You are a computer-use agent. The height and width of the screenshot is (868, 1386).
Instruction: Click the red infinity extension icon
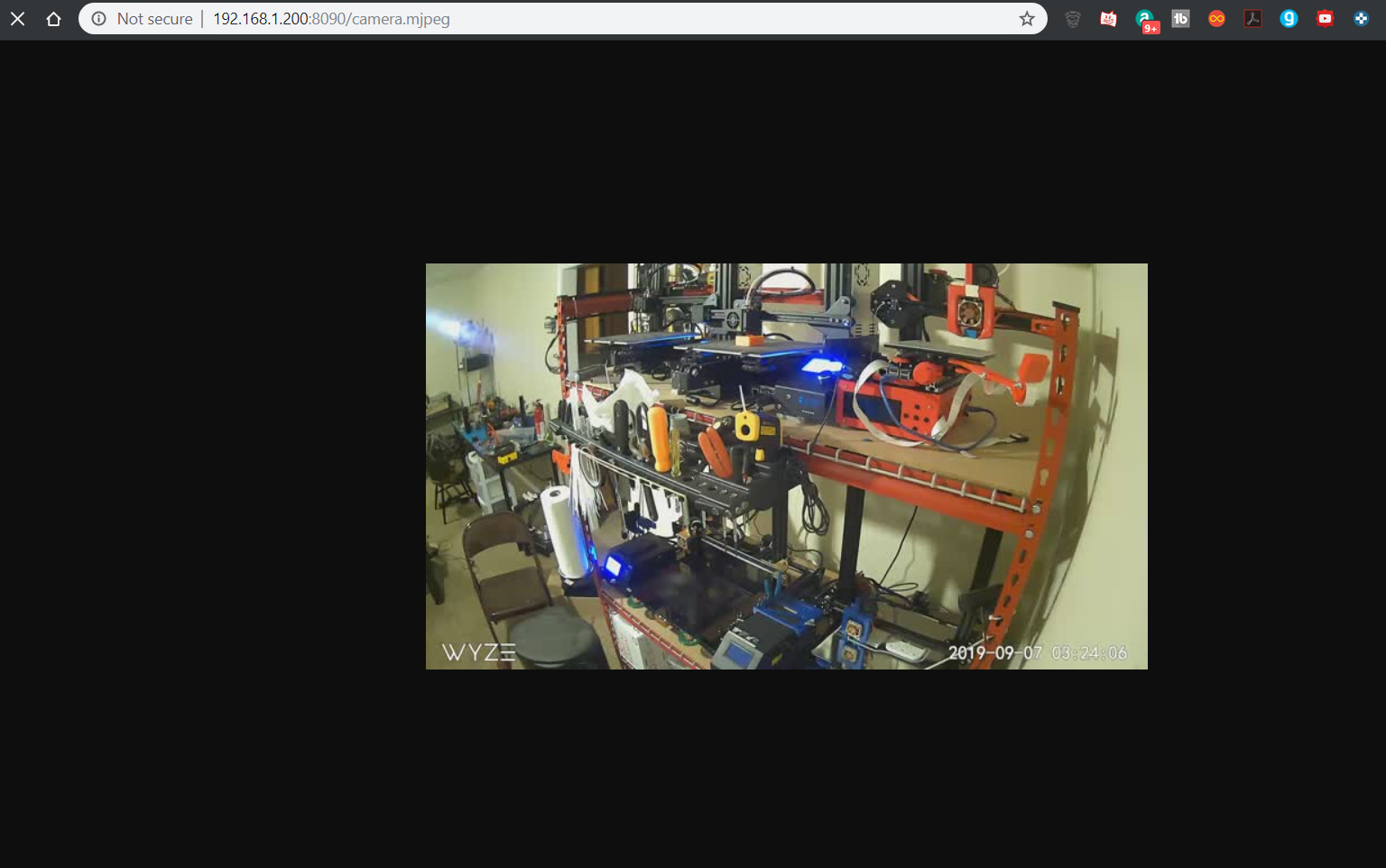(1216, 18)
